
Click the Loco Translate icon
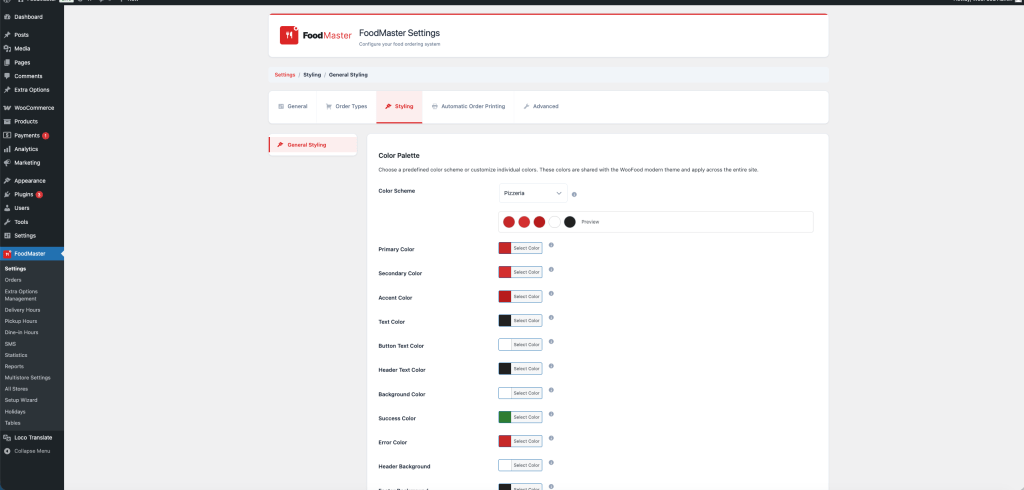click(x=7, y=438)
